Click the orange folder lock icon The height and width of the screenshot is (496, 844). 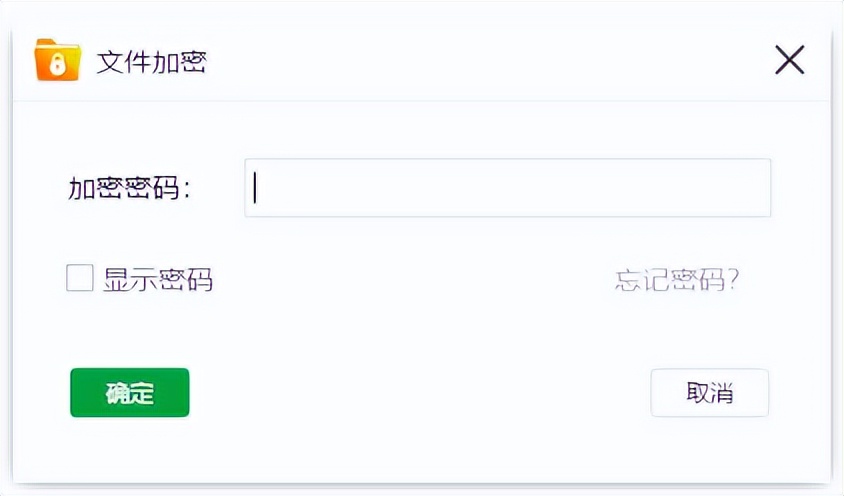[58, 60]
